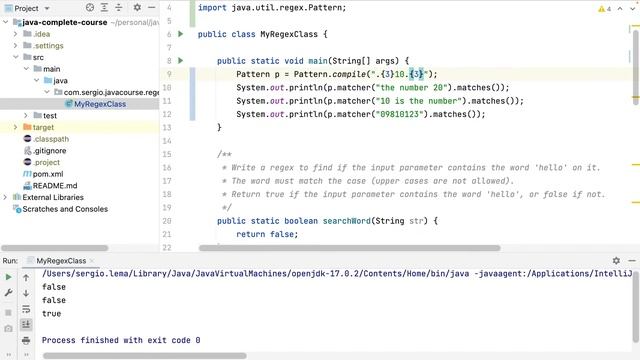Collapse the src folder

(16, 57)
